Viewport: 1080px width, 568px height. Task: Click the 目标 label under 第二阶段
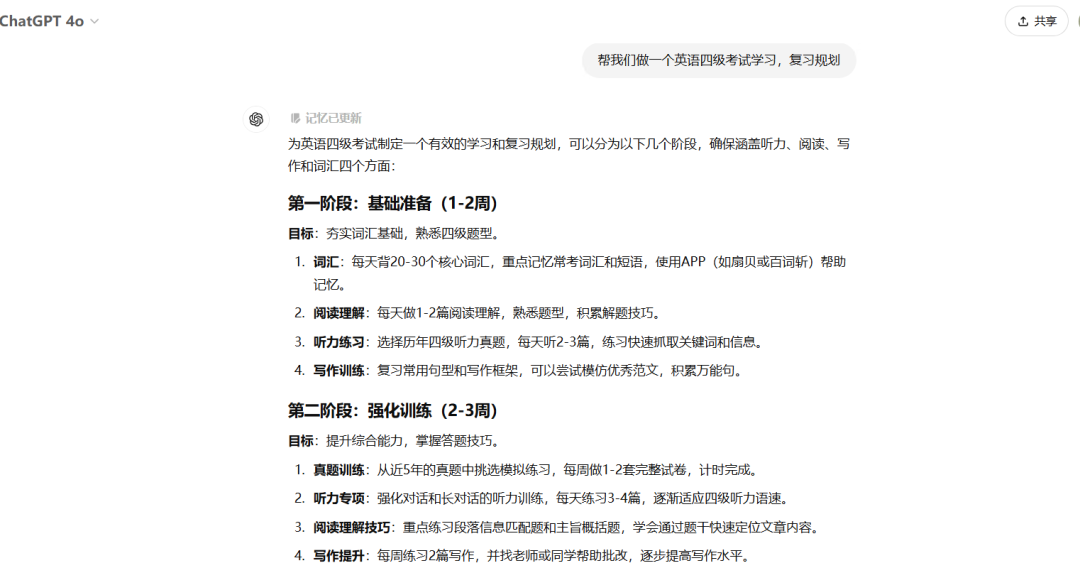[x=301, y=441]
